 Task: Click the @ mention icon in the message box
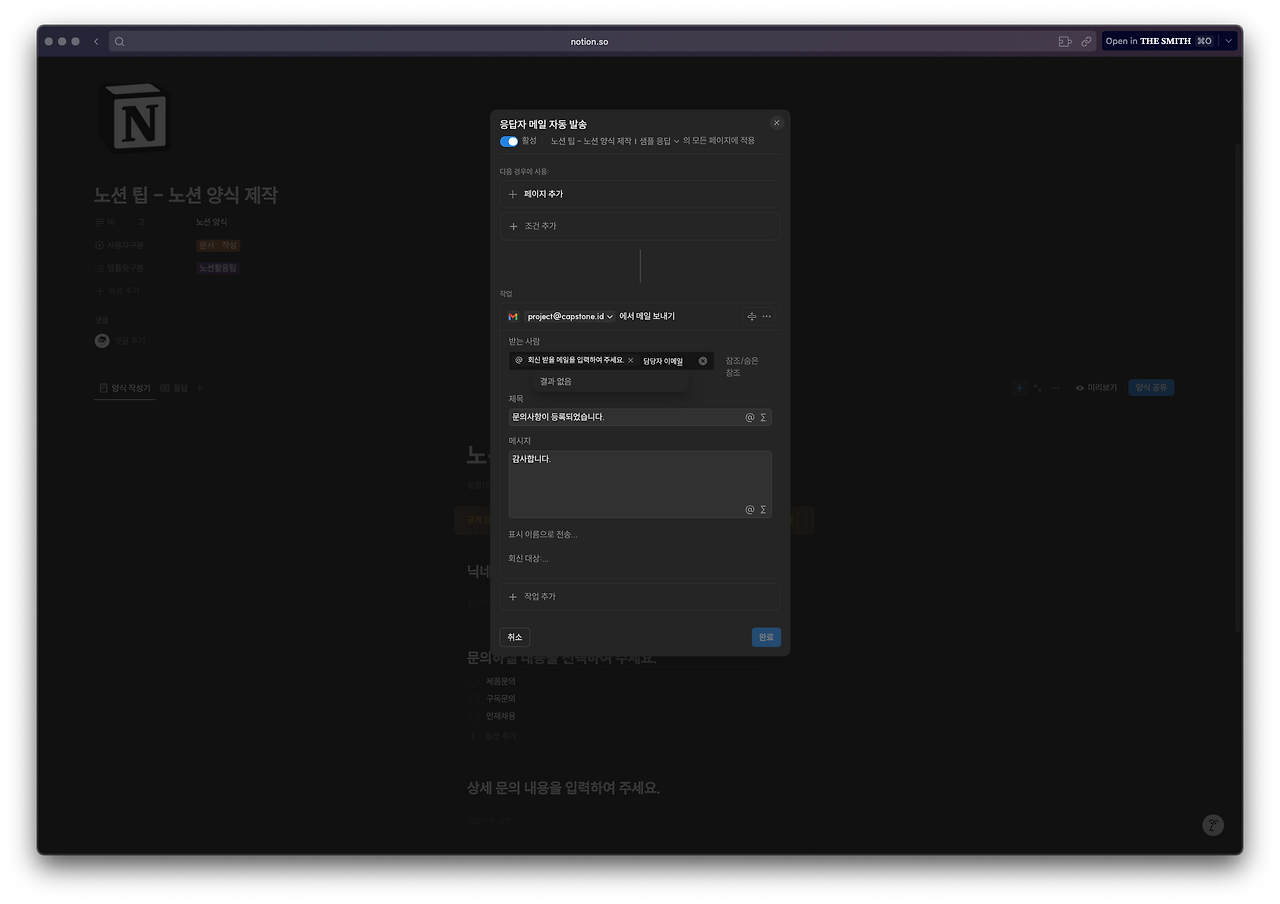(x=749, y=509)
